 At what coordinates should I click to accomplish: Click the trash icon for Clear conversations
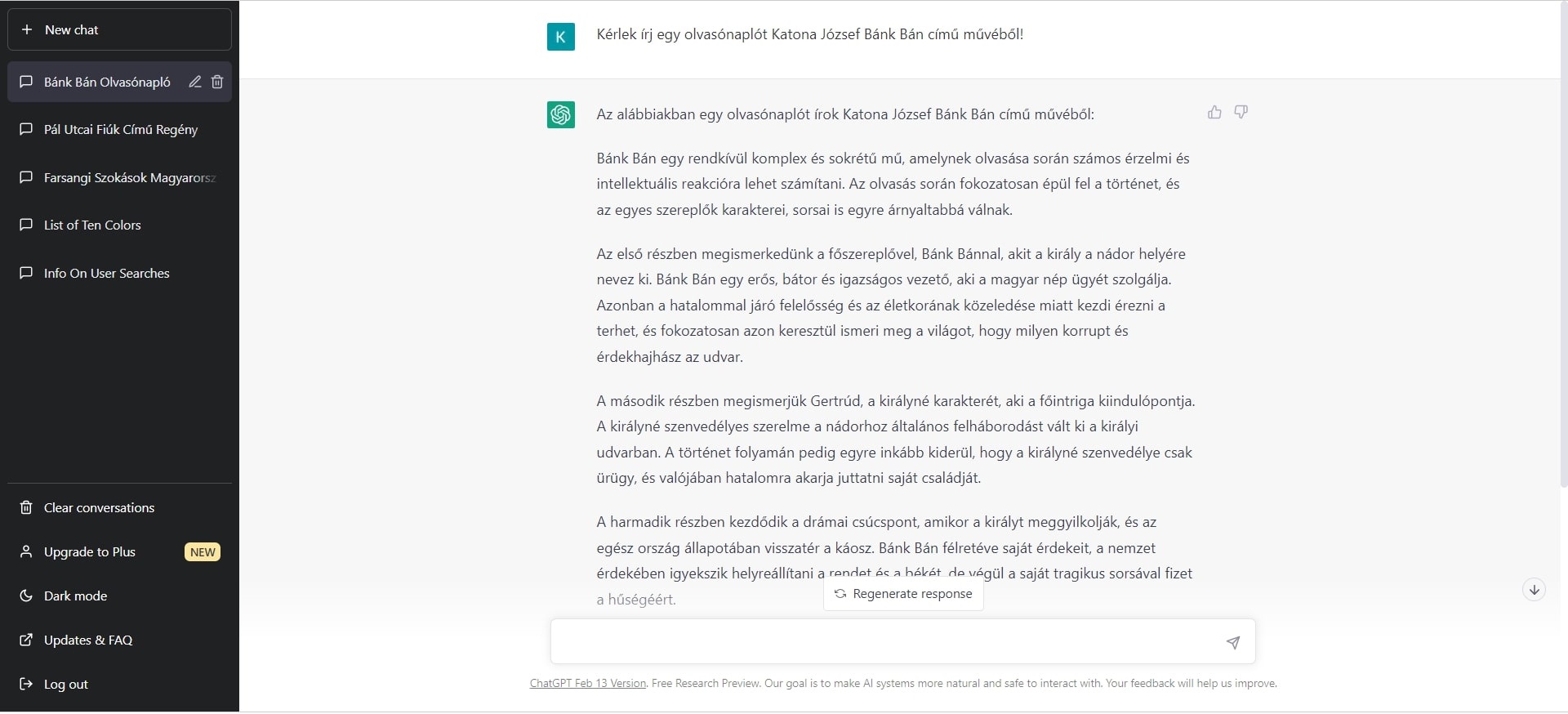pos(26,507)
